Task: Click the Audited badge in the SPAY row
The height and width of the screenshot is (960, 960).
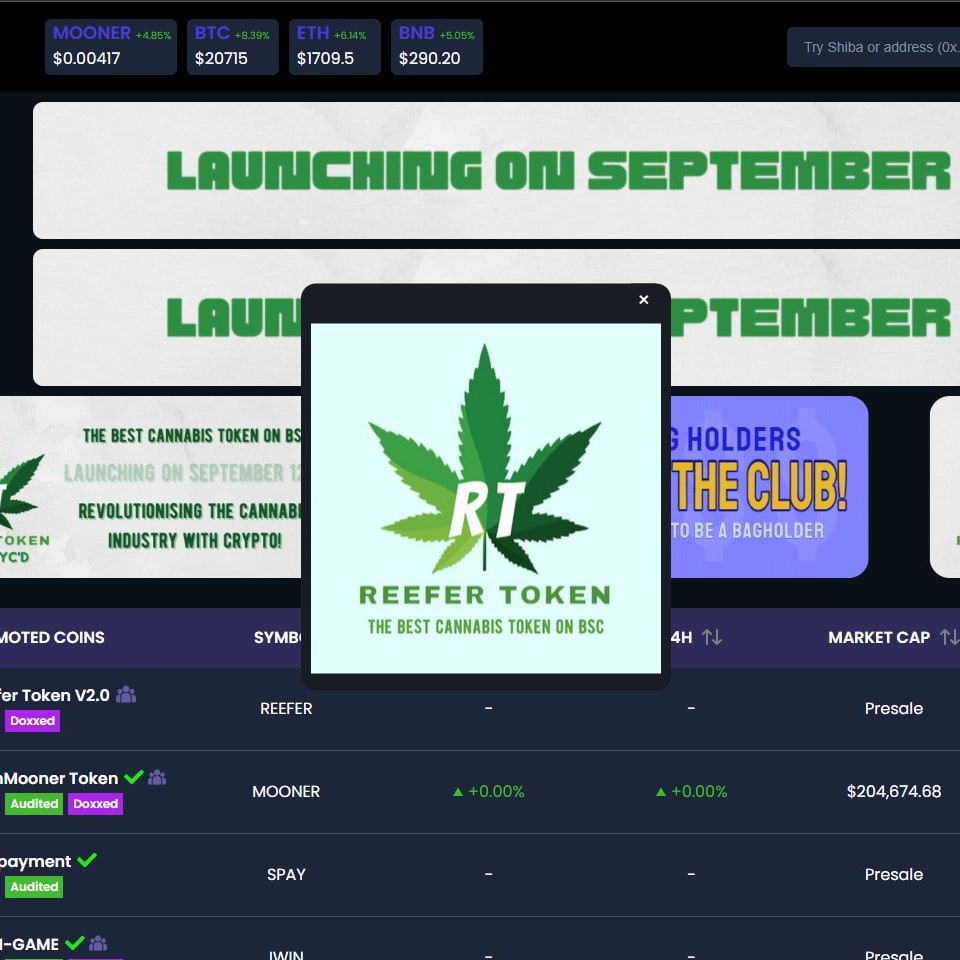Action: pos(34,887)
